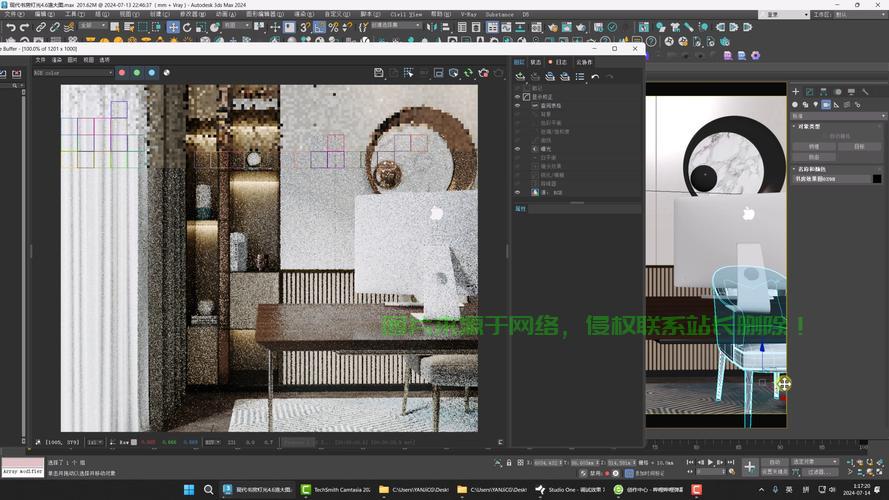Image resolution: width=889 pixels, height=500 pixels.
Task: Open the Civil View menu
Action: (x=406, y=15)
